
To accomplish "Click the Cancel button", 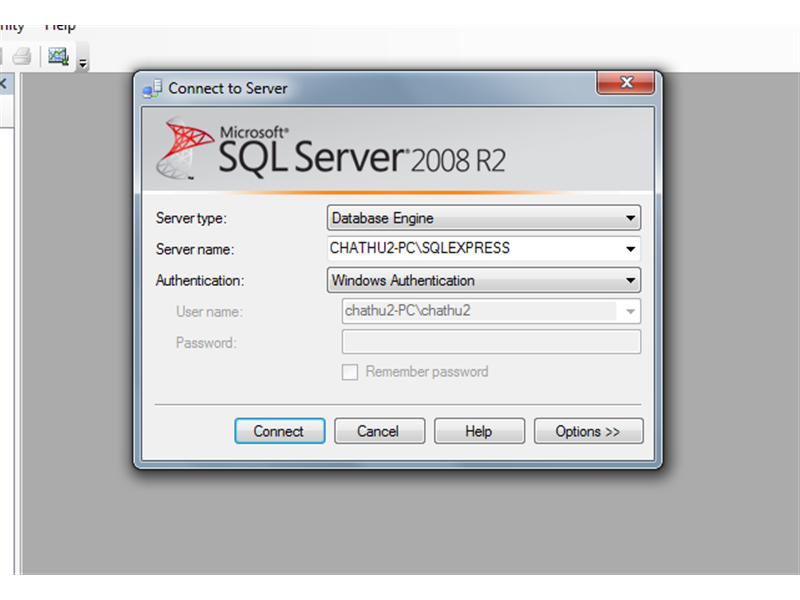I will pos(379,431).
